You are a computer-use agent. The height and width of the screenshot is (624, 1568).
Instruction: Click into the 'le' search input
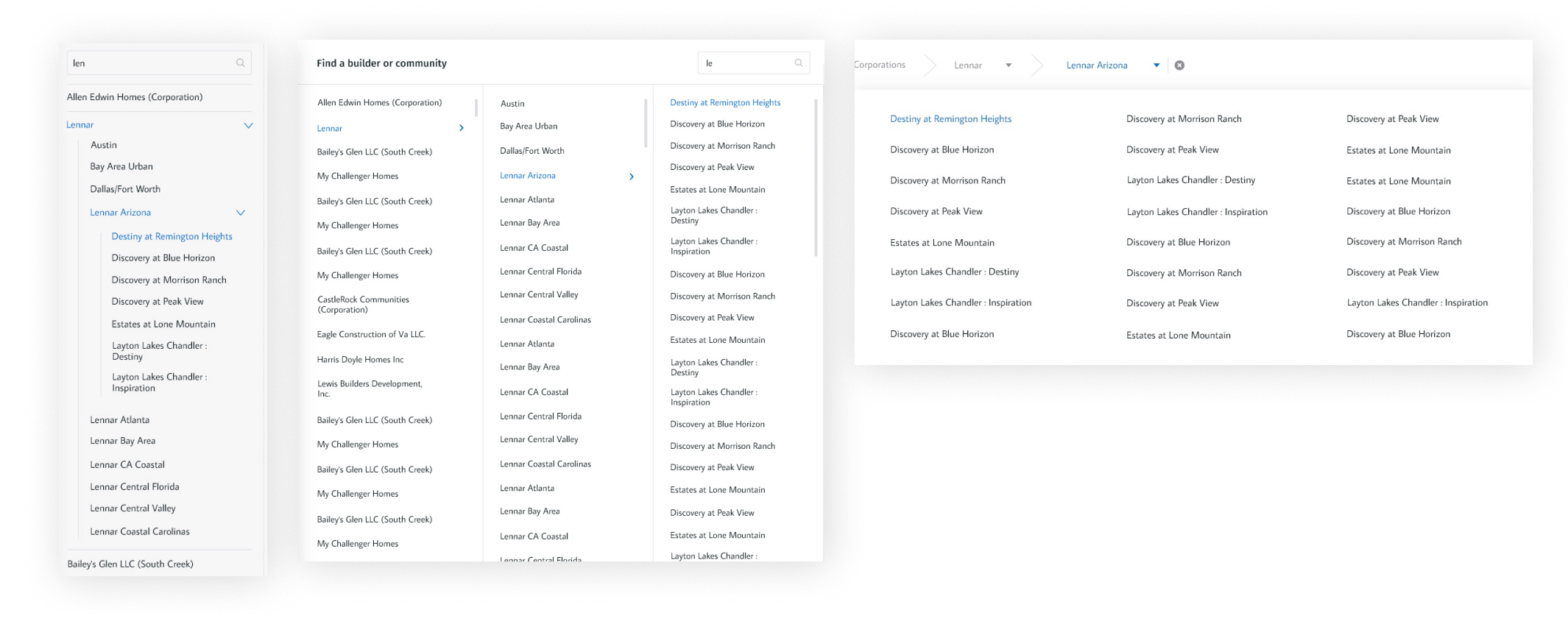745,63
